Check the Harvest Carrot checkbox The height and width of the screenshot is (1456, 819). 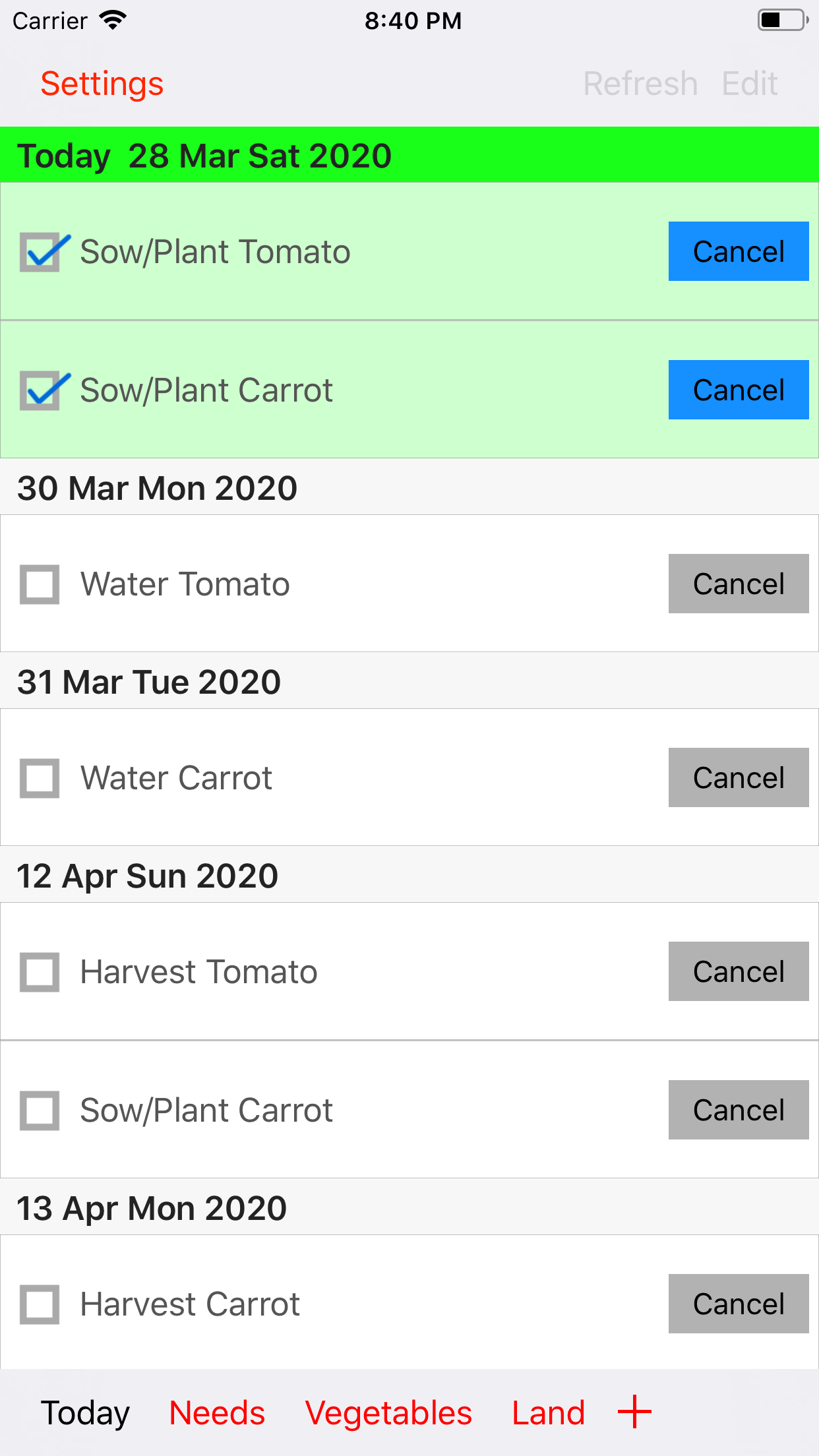coord(40,1304)
